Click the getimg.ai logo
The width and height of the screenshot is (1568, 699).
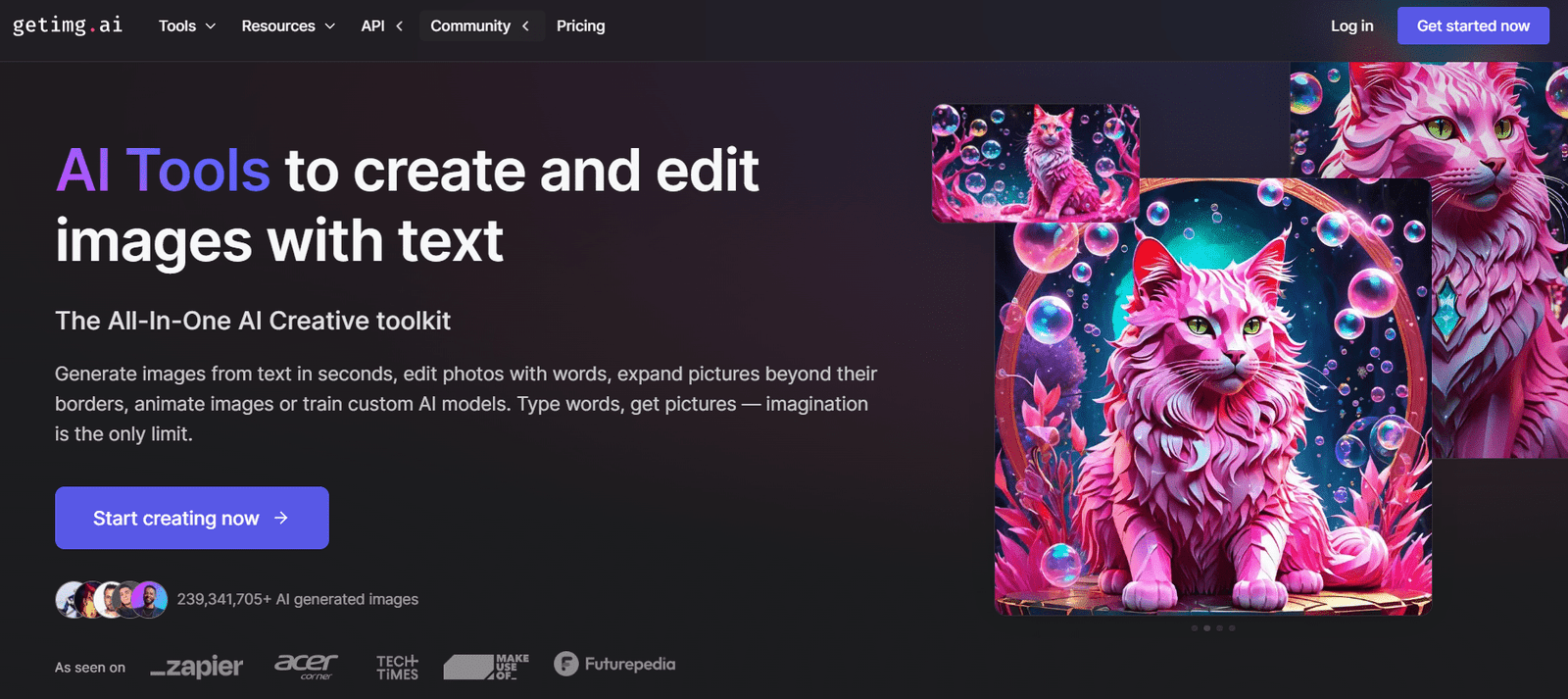[68, 25]
